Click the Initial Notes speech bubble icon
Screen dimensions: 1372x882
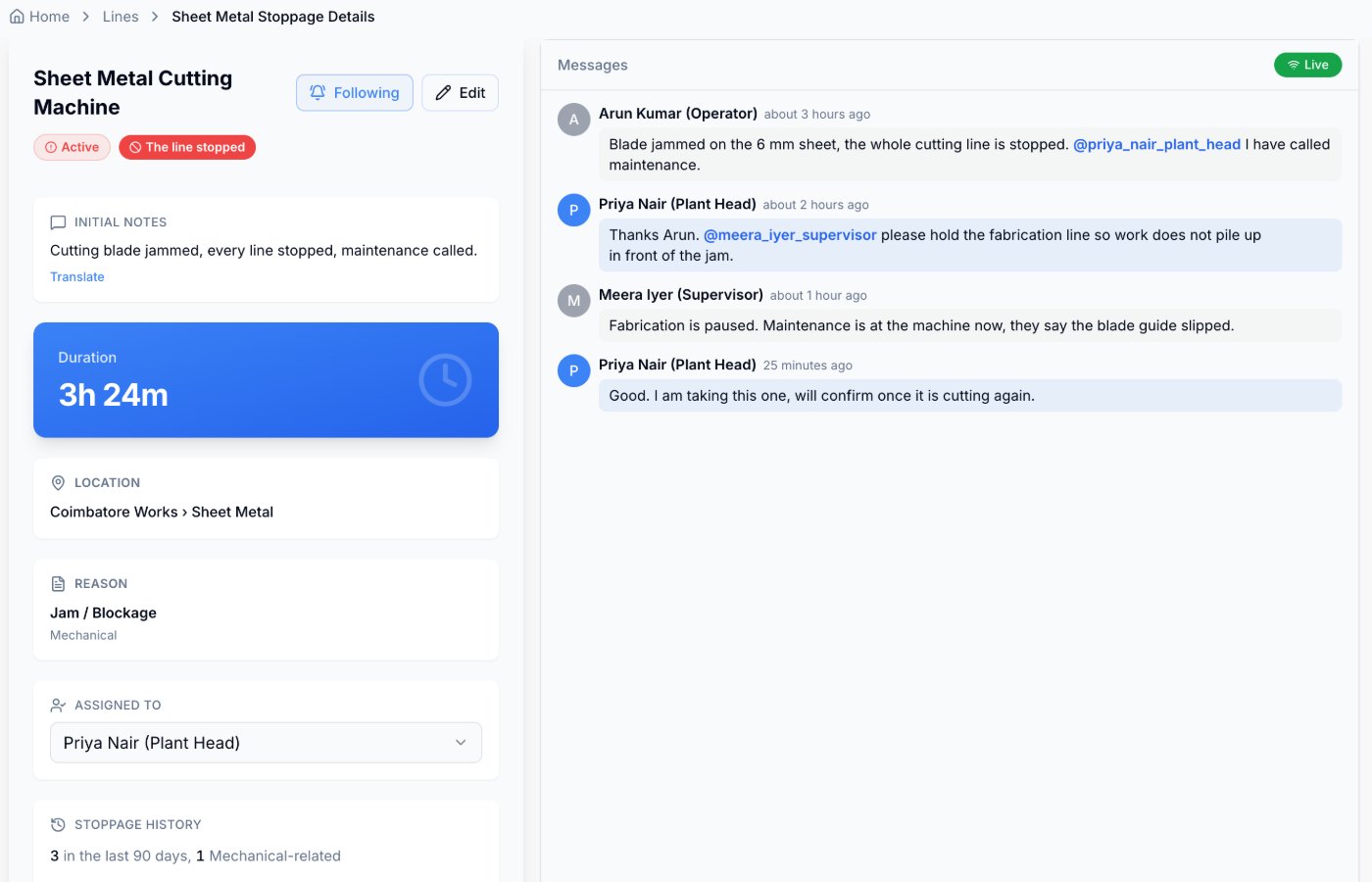[x=58, y=222]
